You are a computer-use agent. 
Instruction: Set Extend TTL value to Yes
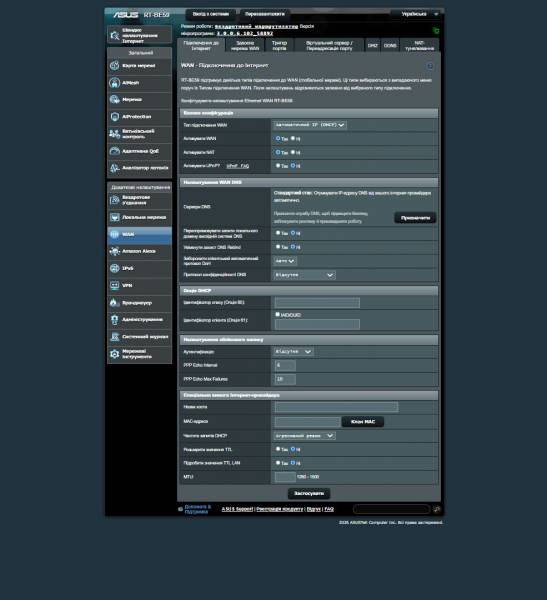(278, 449)
